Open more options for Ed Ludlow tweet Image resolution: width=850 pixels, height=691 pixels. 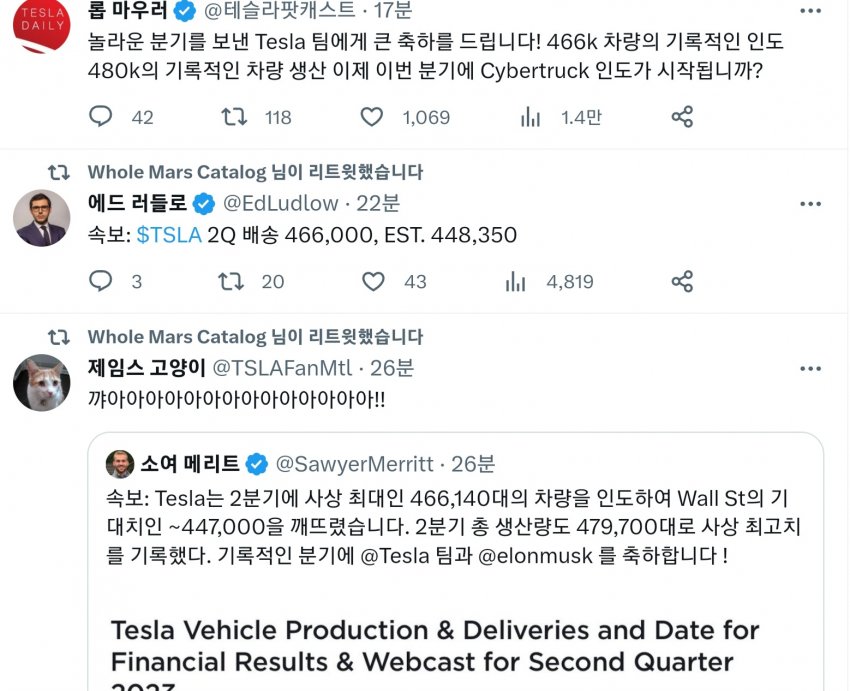click(x=811, y=203)
